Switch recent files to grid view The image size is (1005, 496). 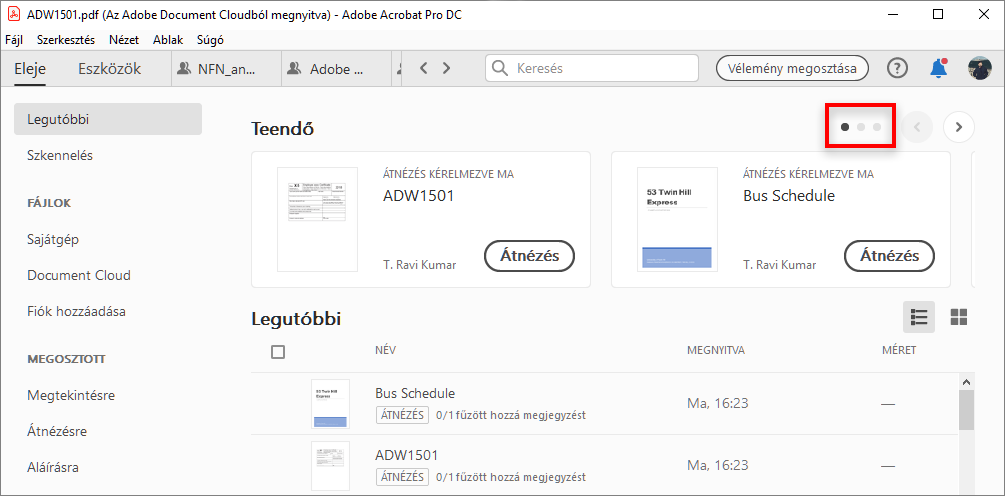point(959,317)
